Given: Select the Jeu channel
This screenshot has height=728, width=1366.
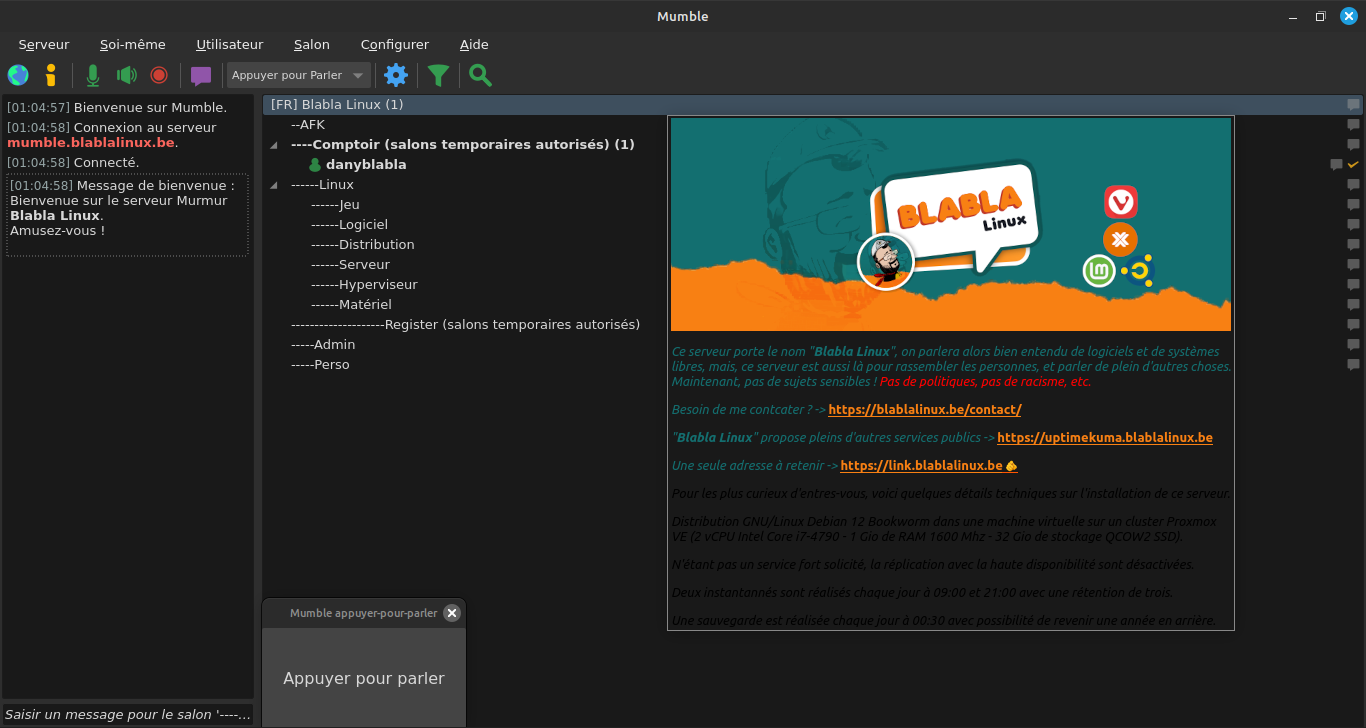Looking at the screenshot, I should click(335, 204).
